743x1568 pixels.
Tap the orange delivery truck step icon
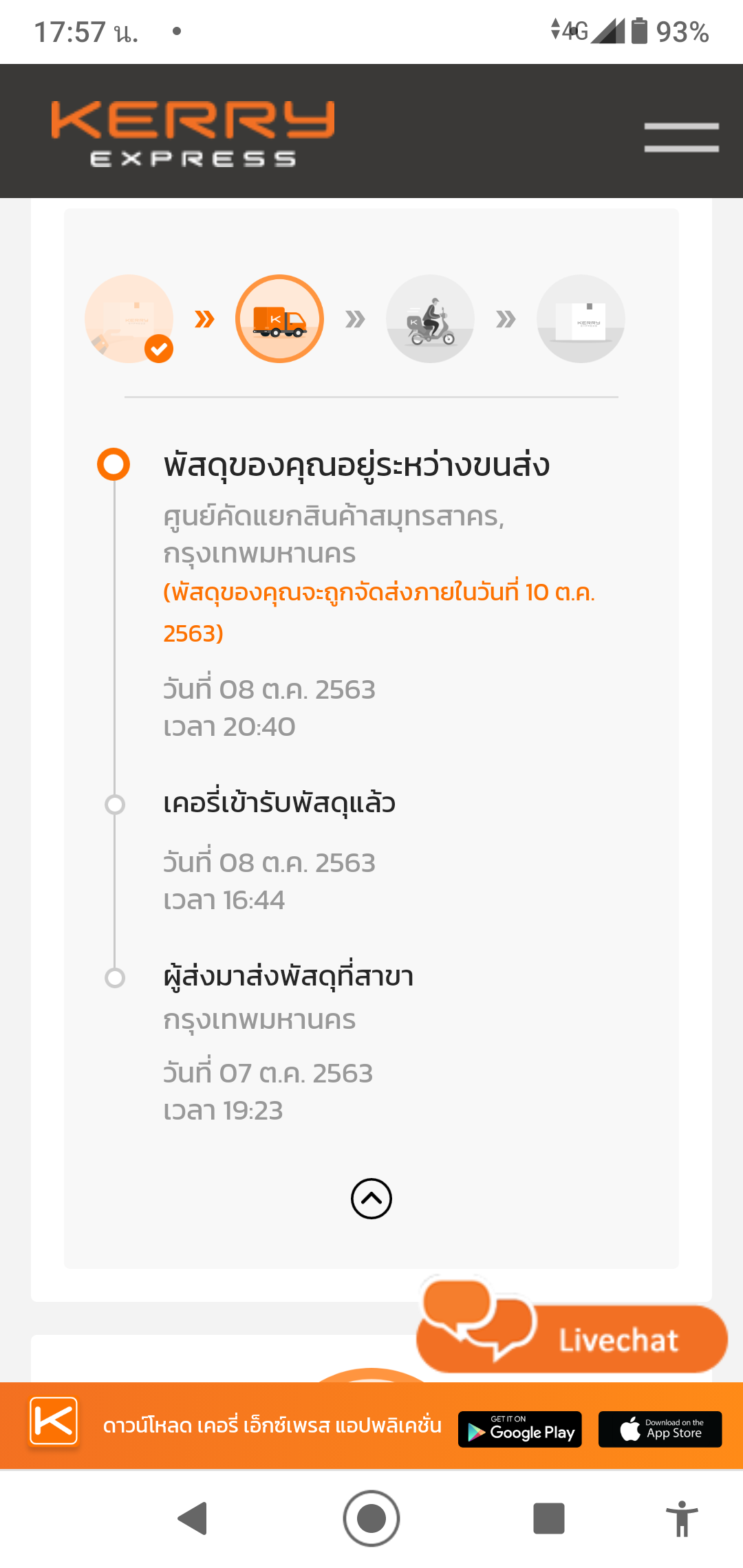coord(279,318)
